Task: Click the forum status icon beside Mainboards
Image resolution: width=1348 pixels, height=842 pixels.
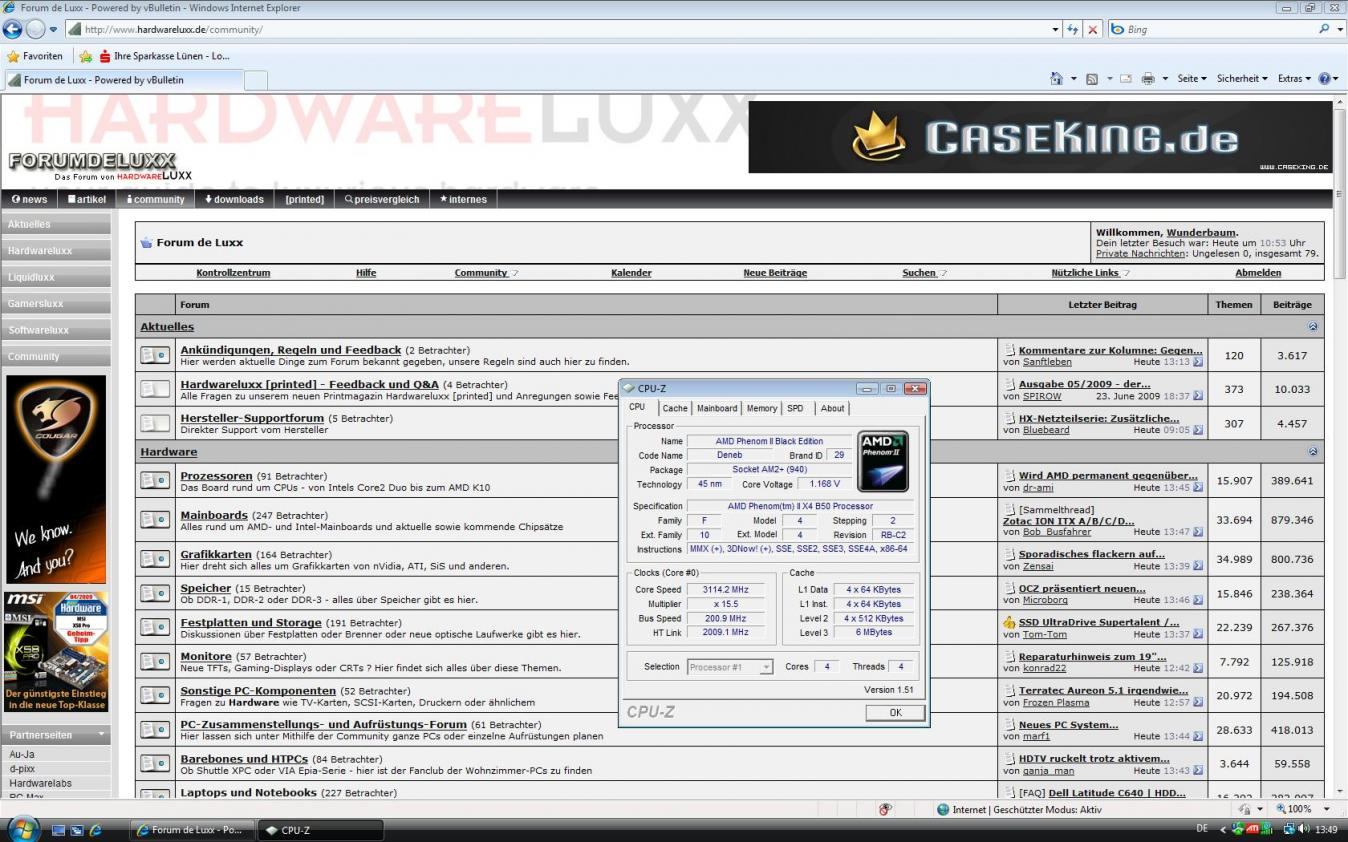Action: pyautogui.click(x=155, y=519)
